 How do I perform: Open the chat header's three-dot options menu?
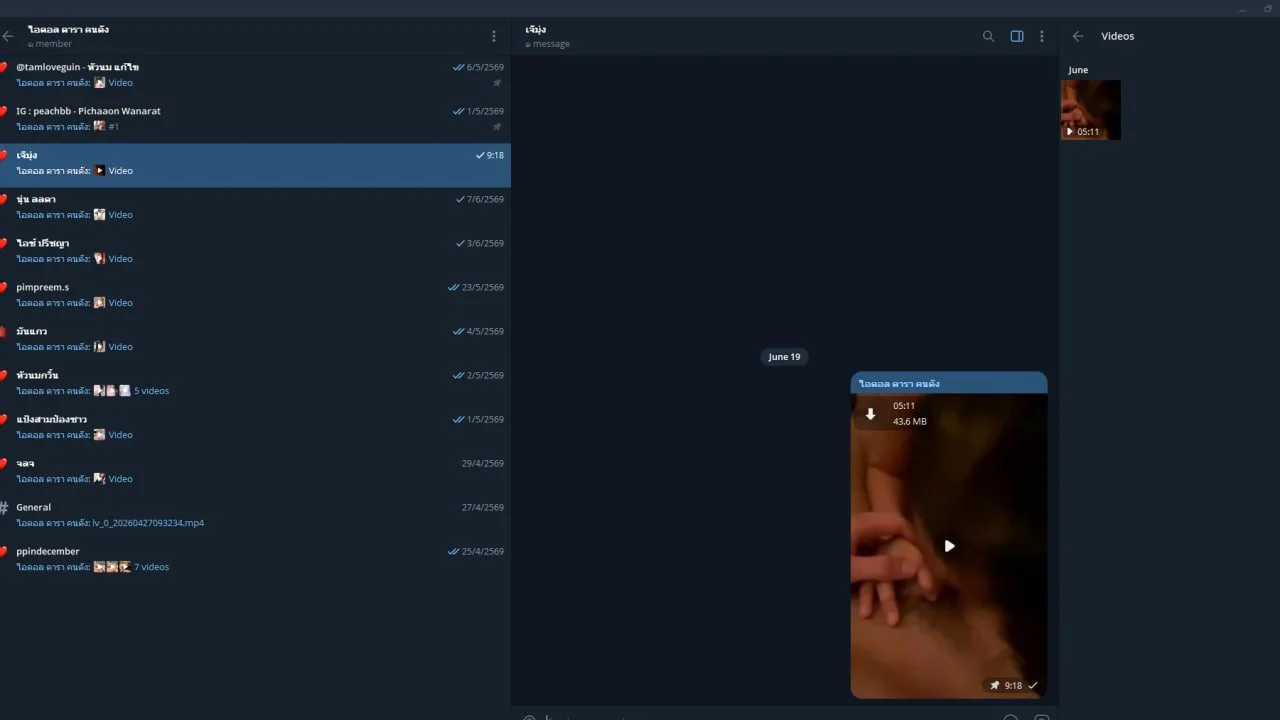[1041, 36]
